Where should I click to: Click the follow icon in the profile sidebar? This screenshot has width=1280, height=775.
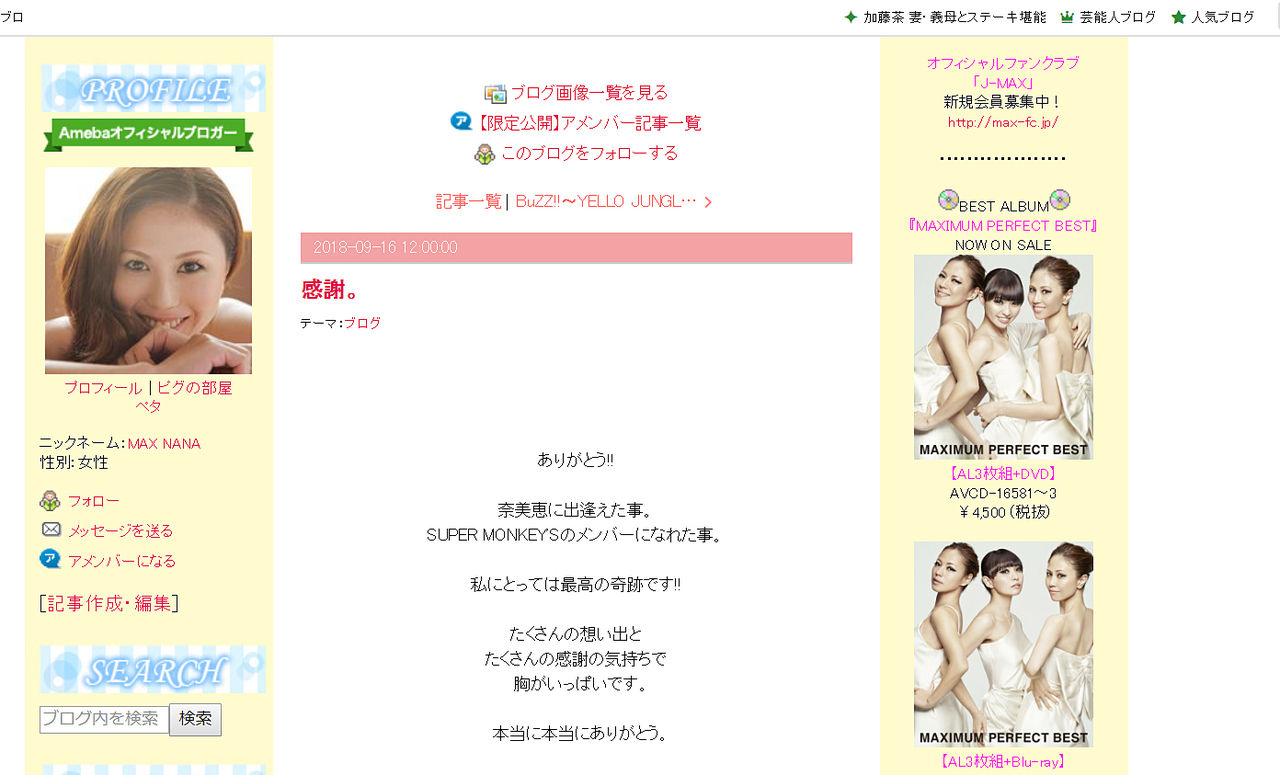click(x=50, y=501)
